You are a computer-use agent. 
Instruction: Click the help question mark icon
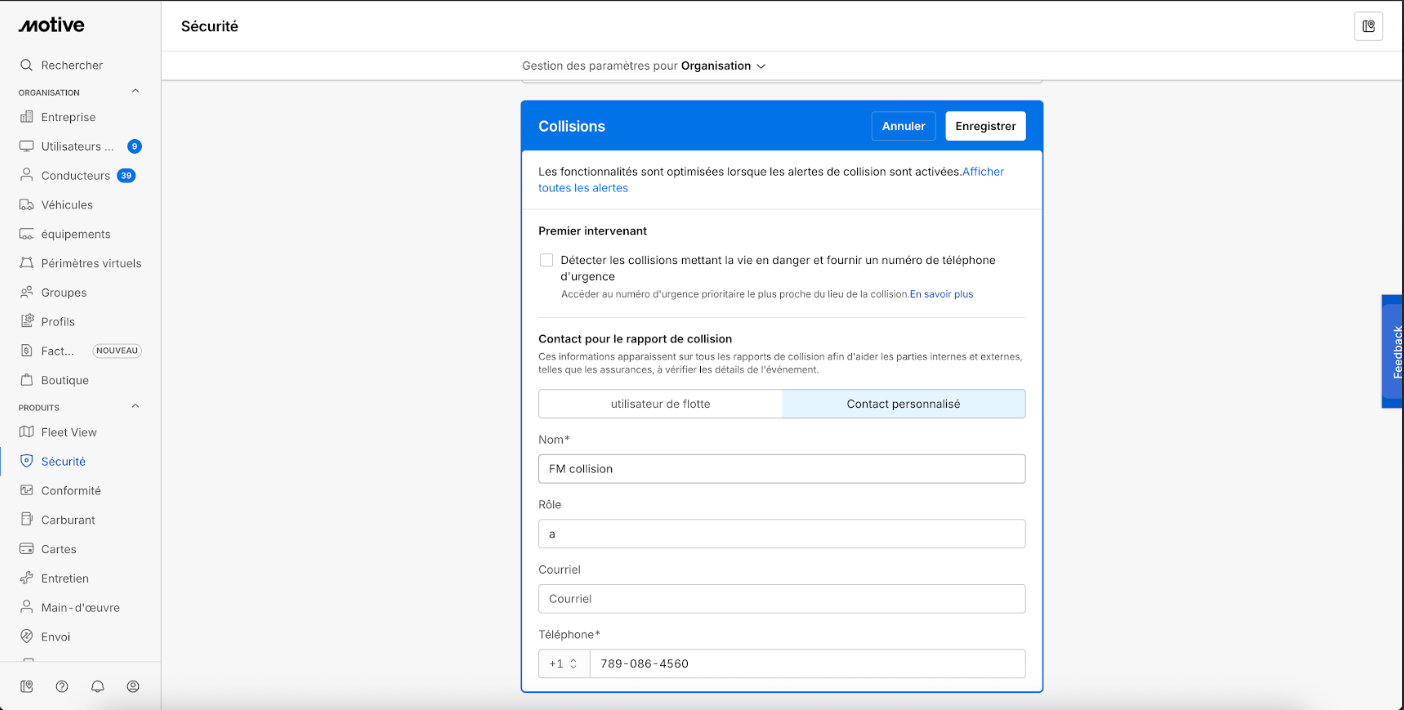click(62, 686)
